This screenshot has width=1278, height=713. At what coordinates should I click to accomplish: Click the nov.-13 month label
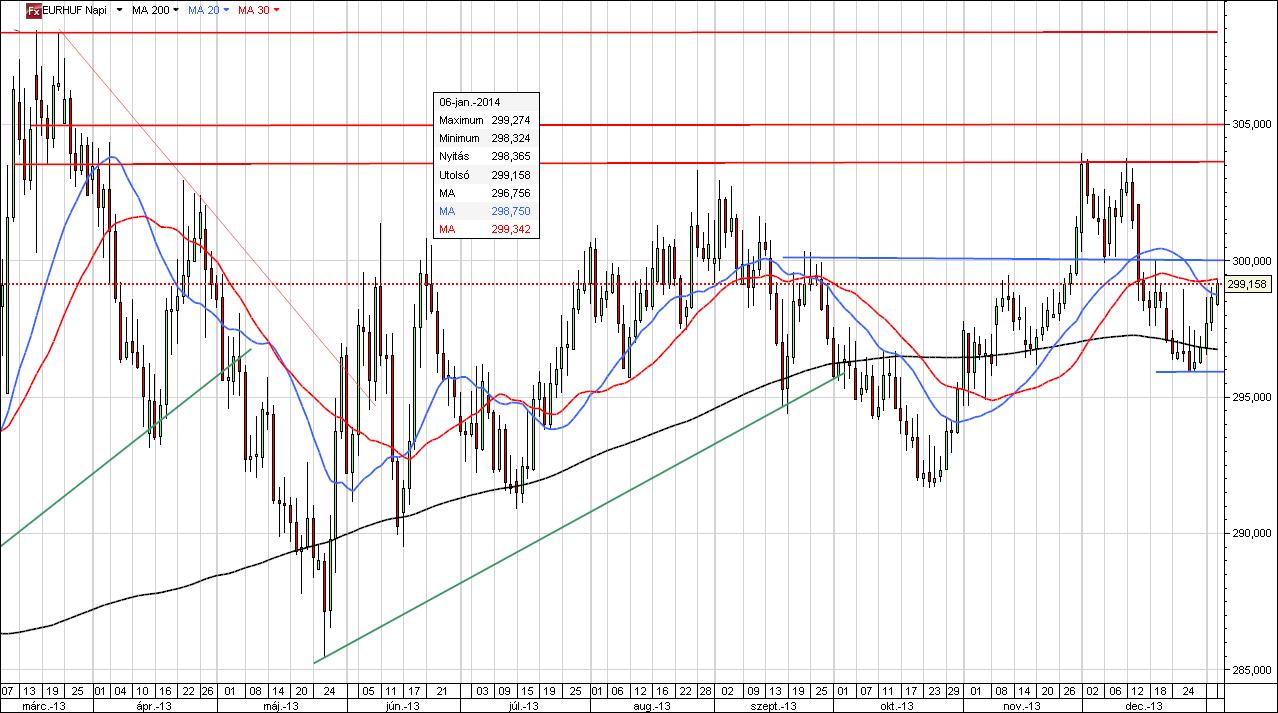coord(1022,706)
